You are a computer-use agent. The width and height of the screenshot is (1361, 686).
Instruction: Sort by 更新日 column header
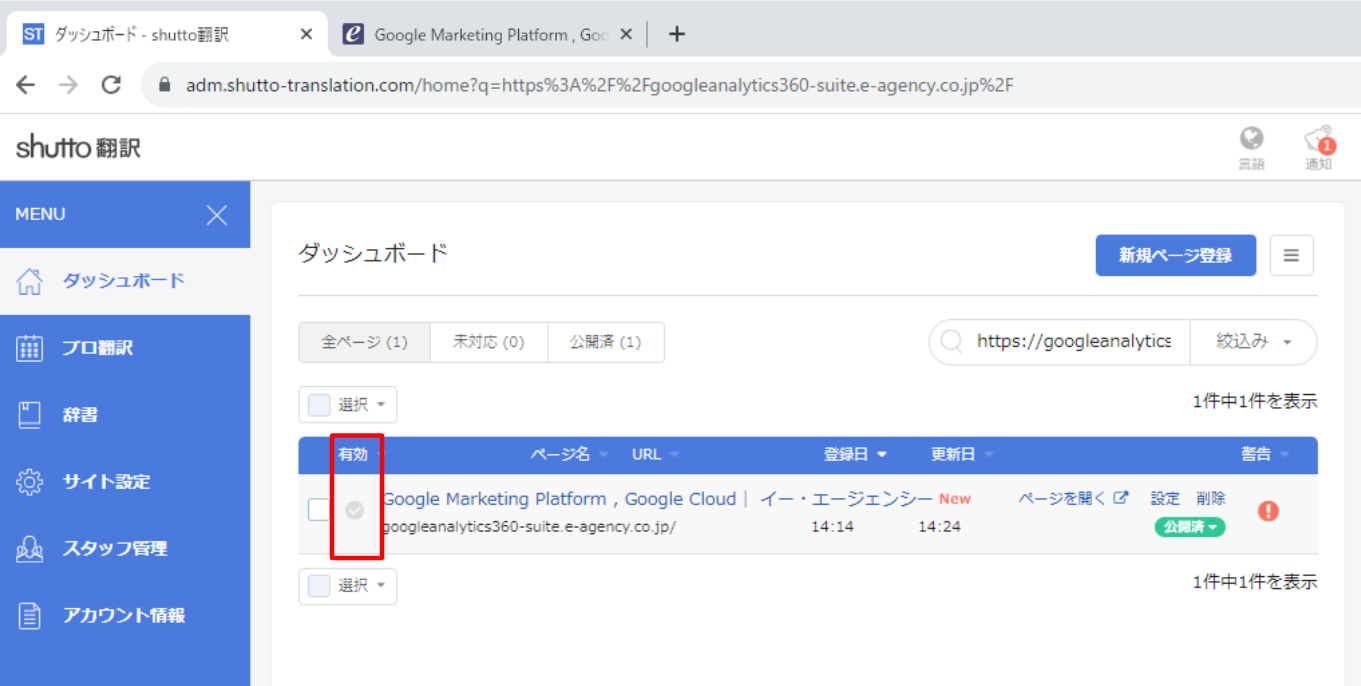[962, 454]
